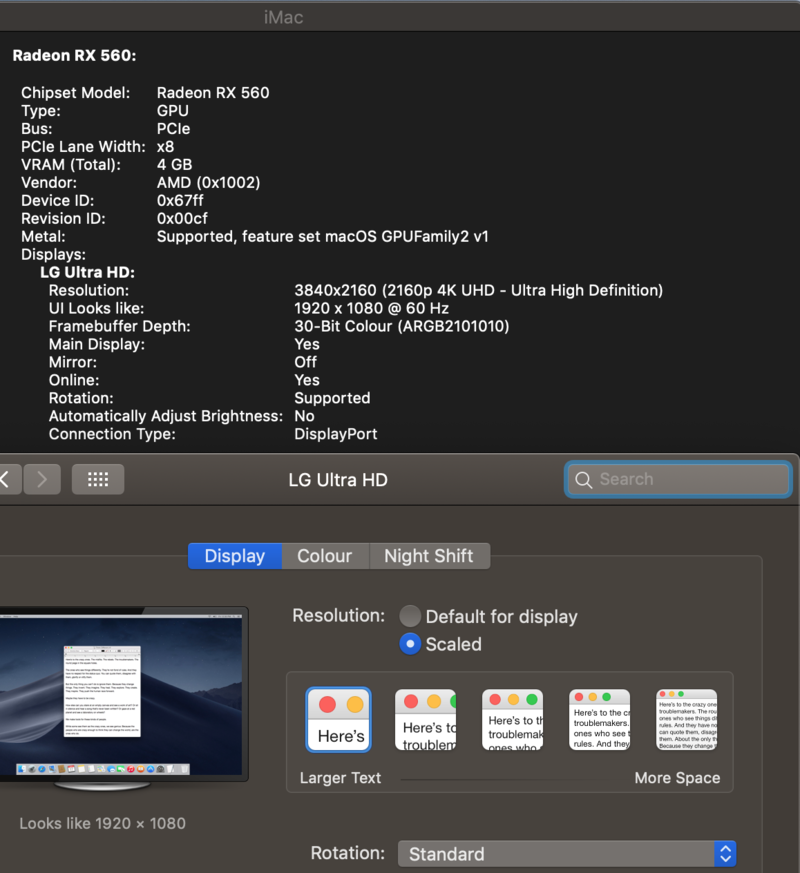Select the Scaled radio button
Screen dimensions: 800x873
410,644
